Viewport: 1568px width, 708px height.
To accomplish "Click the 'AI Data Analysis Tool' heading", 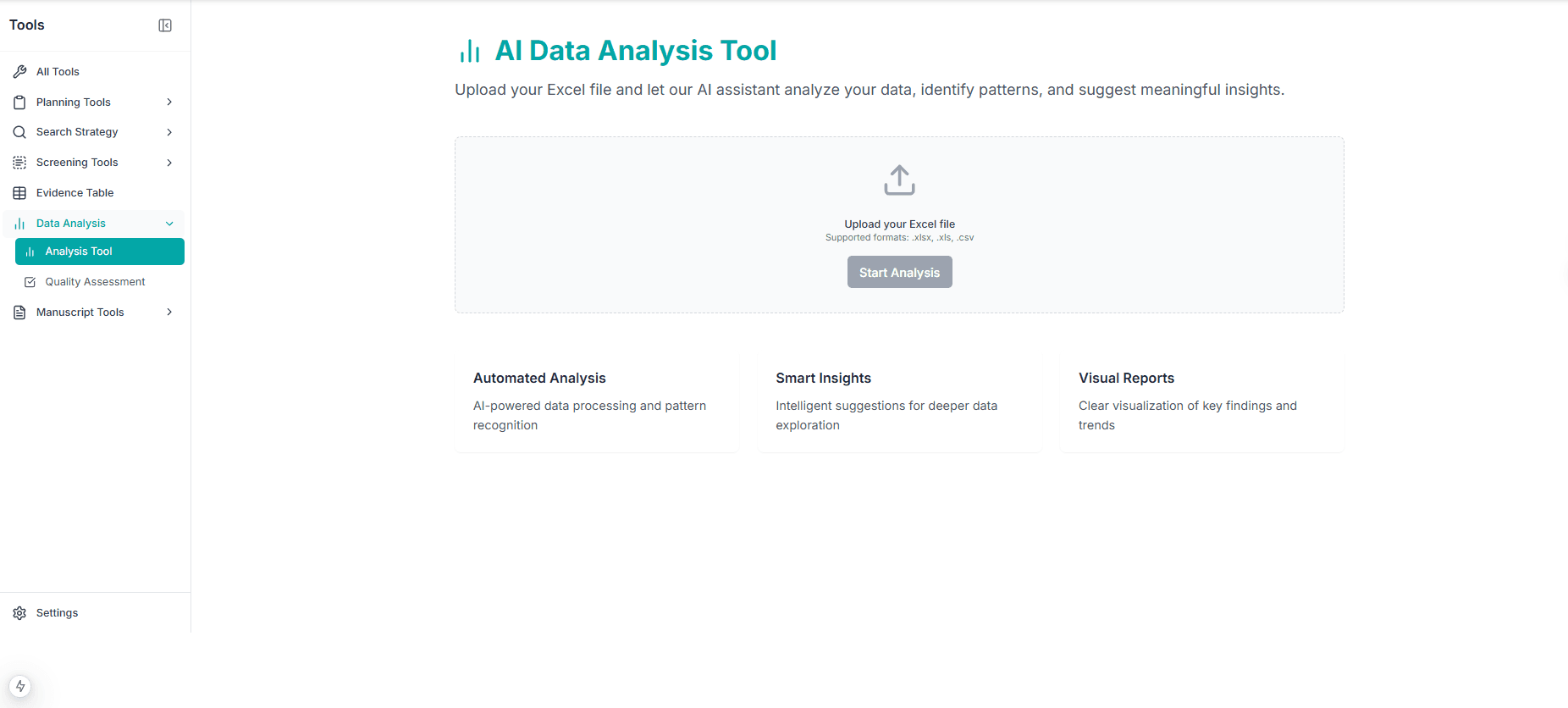I will (636, 51).
